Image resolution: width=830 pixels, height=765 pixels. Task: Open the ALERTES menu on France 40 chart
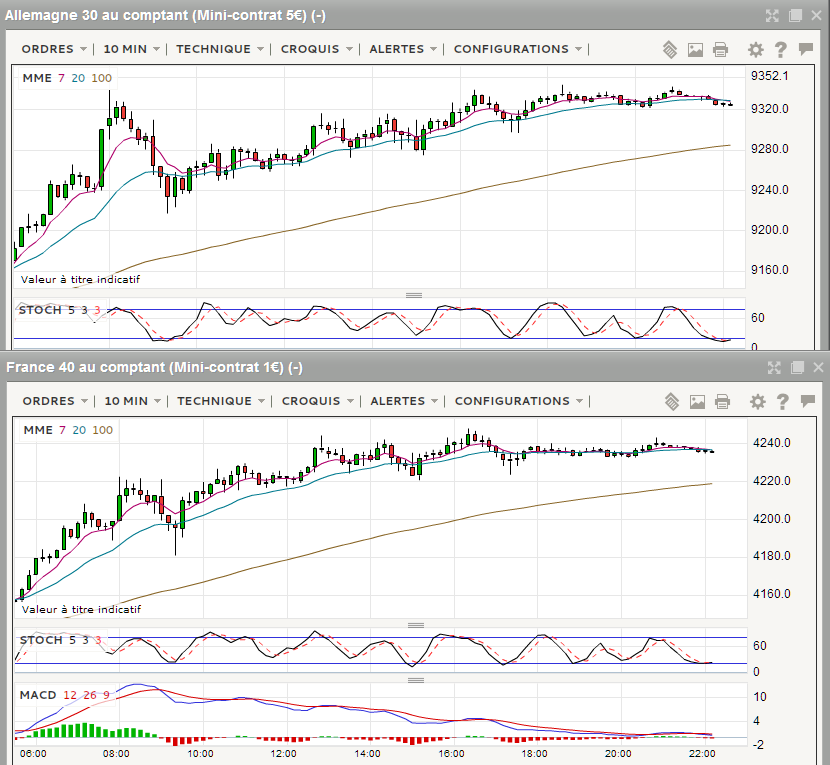pyautogui.click(x=404, y=401)
